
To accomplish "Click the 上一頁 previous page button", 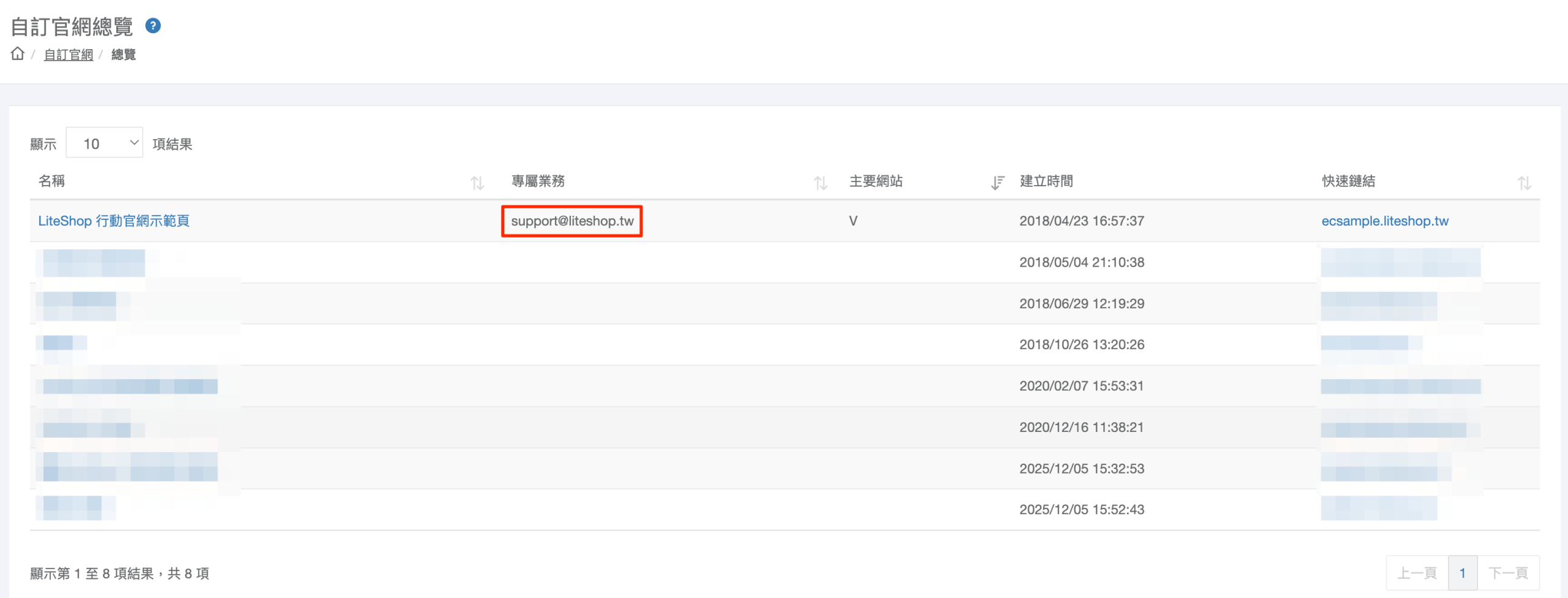I will (x=1417, y=573).
